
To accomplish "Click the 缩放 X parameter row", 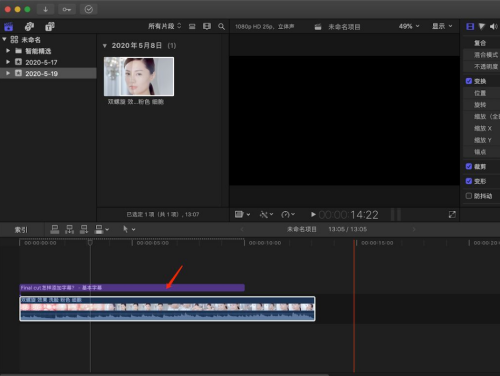I will [482, 128].
